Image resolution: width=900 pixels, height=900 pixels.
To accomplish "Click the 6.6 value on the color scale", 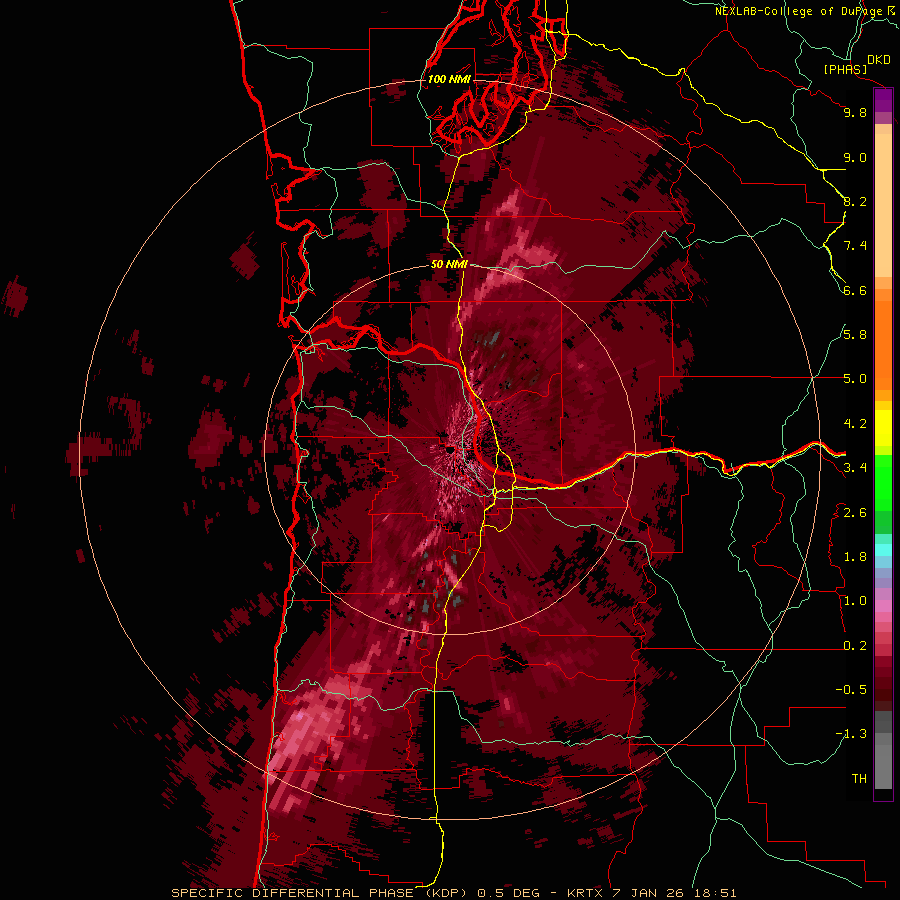I will pyautogui.click(x=855, y=290).
